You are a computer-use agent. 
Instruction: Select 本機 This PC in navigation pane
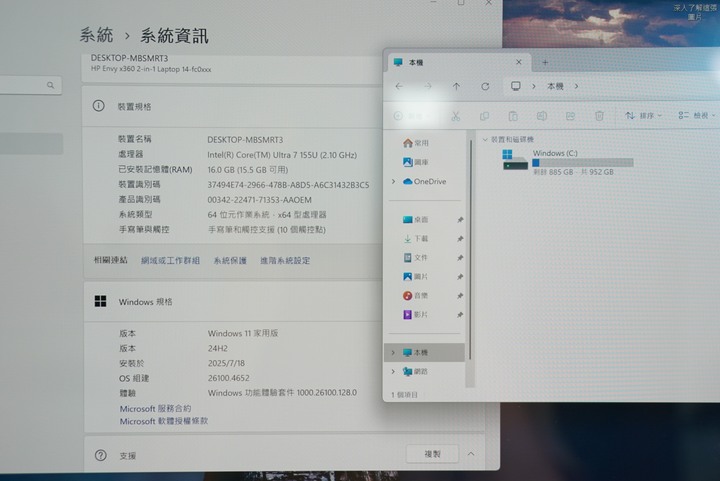425,352
